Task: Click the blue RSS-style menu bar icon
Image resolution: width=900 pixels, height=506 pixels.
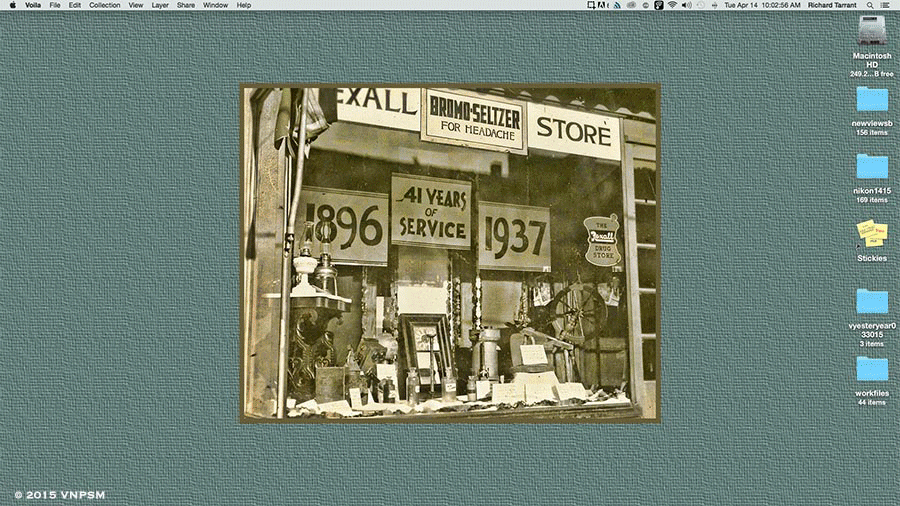Action: coord(617,5)
